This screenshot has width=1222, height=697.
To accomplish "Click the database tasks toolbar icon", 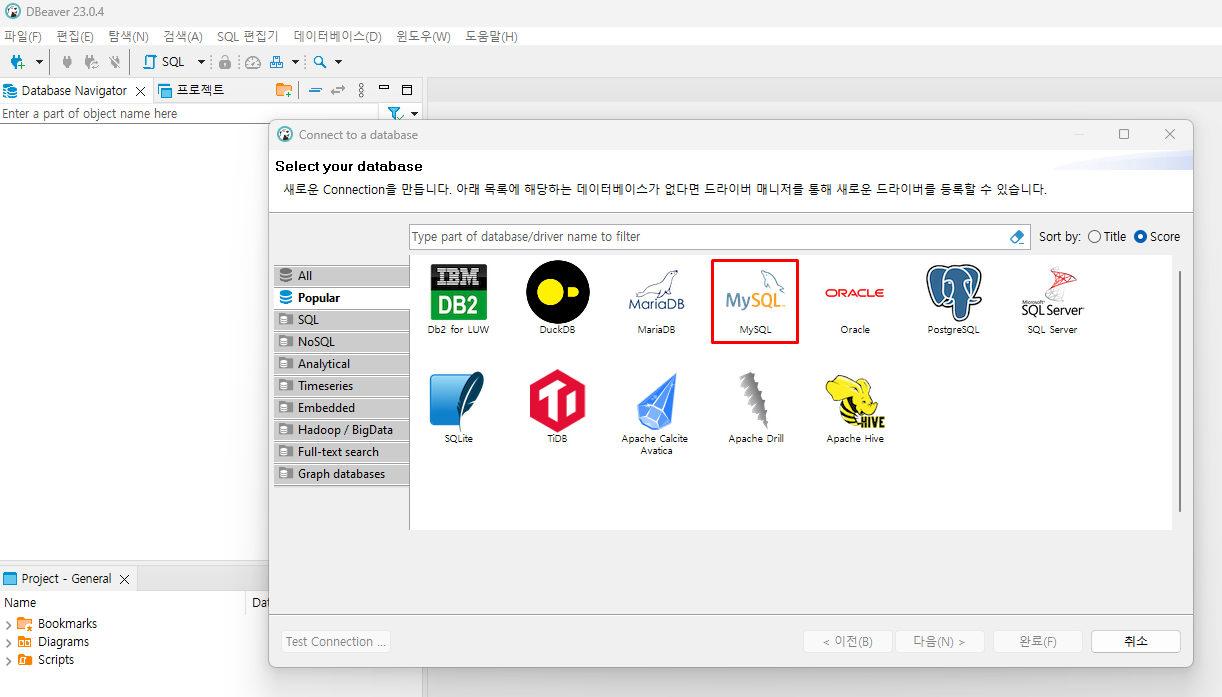I will pyautogui.click(x=277, y=62).
